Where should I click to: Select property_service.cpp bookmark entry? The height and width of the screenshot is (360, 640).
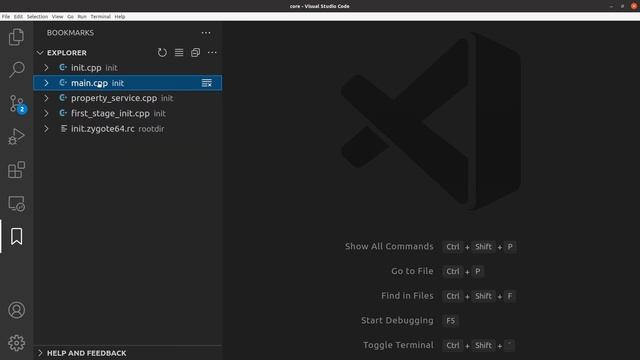tap(128, 98)
